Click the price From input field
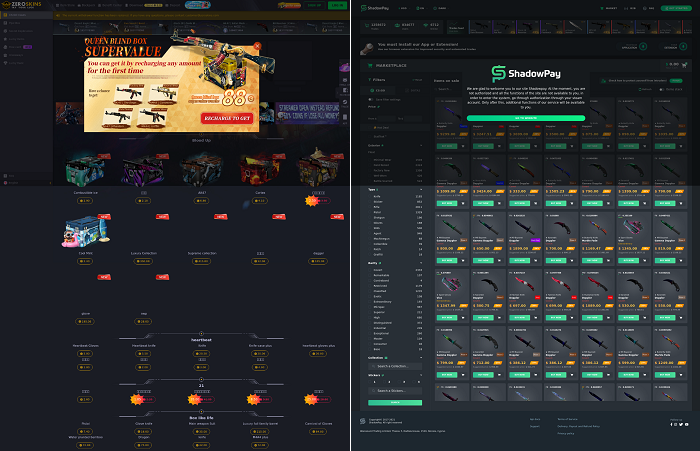The height and width of the screenshot is (451, 700). [x=387, y=118]
